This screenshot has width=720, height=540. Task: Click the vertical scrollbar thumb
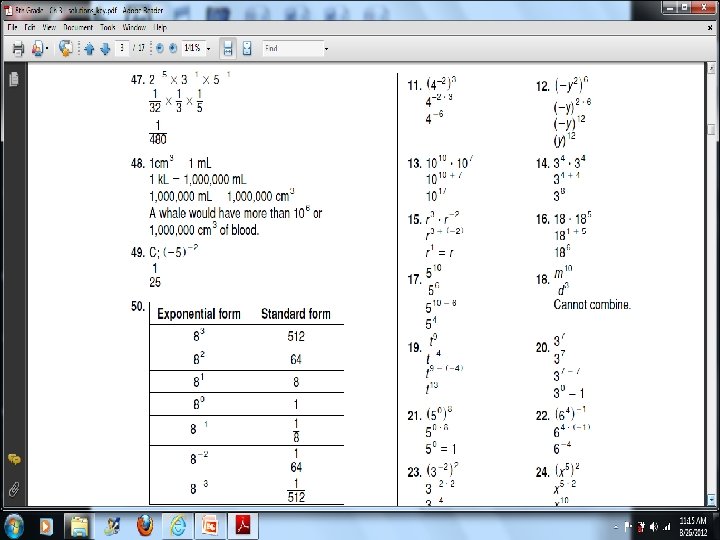point(711,129)
